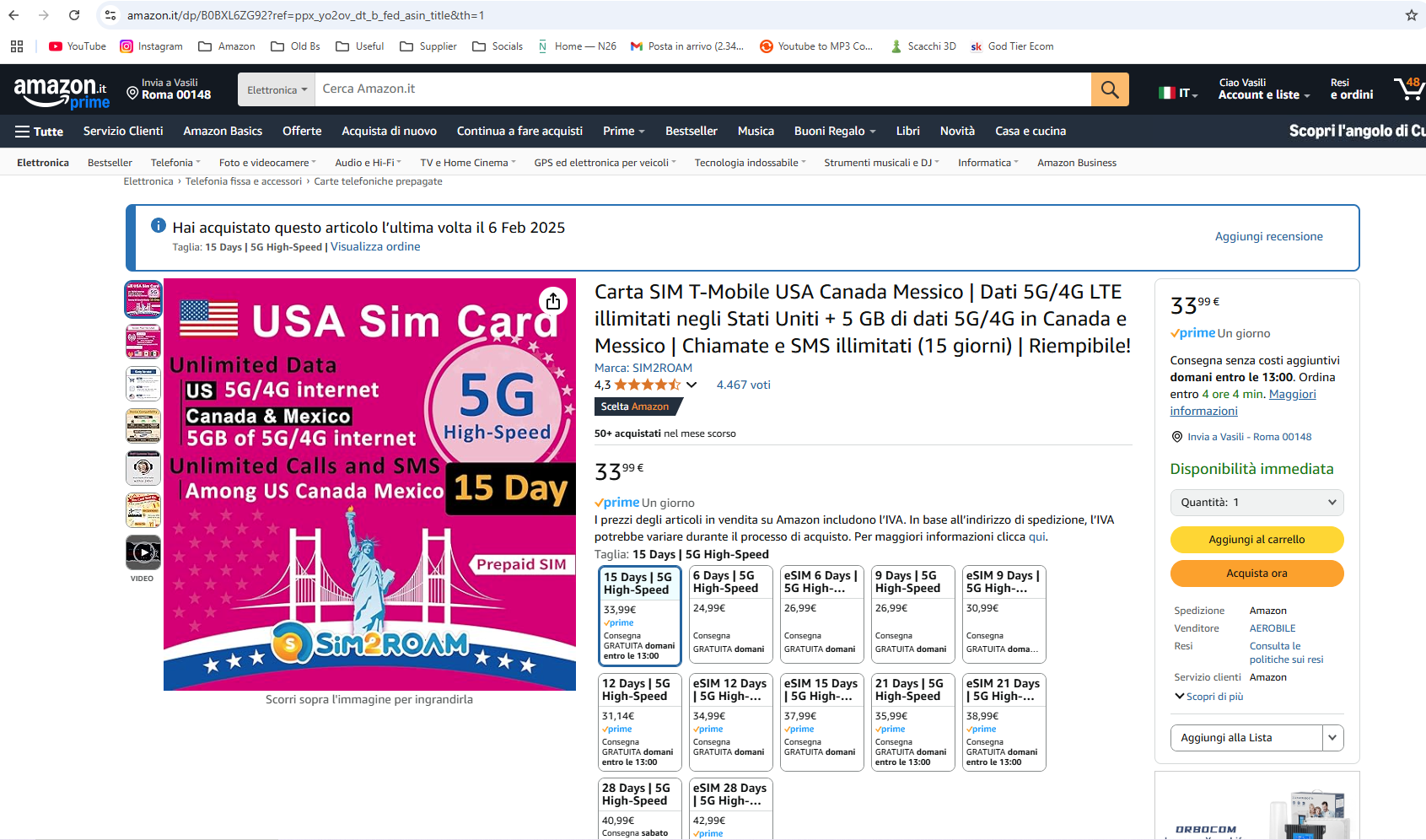This screenshot has width=1426, height=840.
Task: View site information icon in address bar
Action: [110, 15]
